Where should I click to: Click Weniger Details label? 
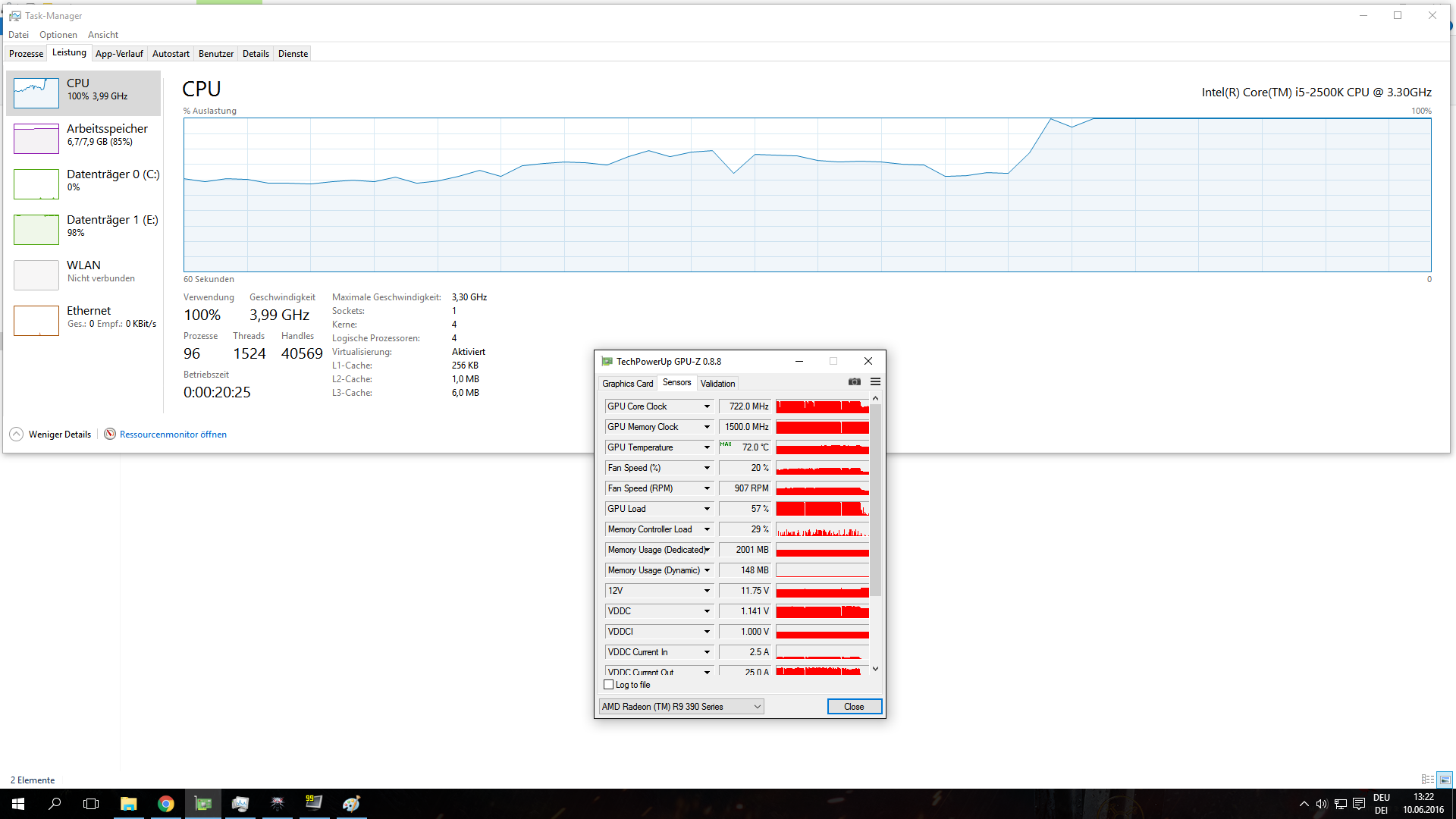pyautogui.click(x=60, y=435)
